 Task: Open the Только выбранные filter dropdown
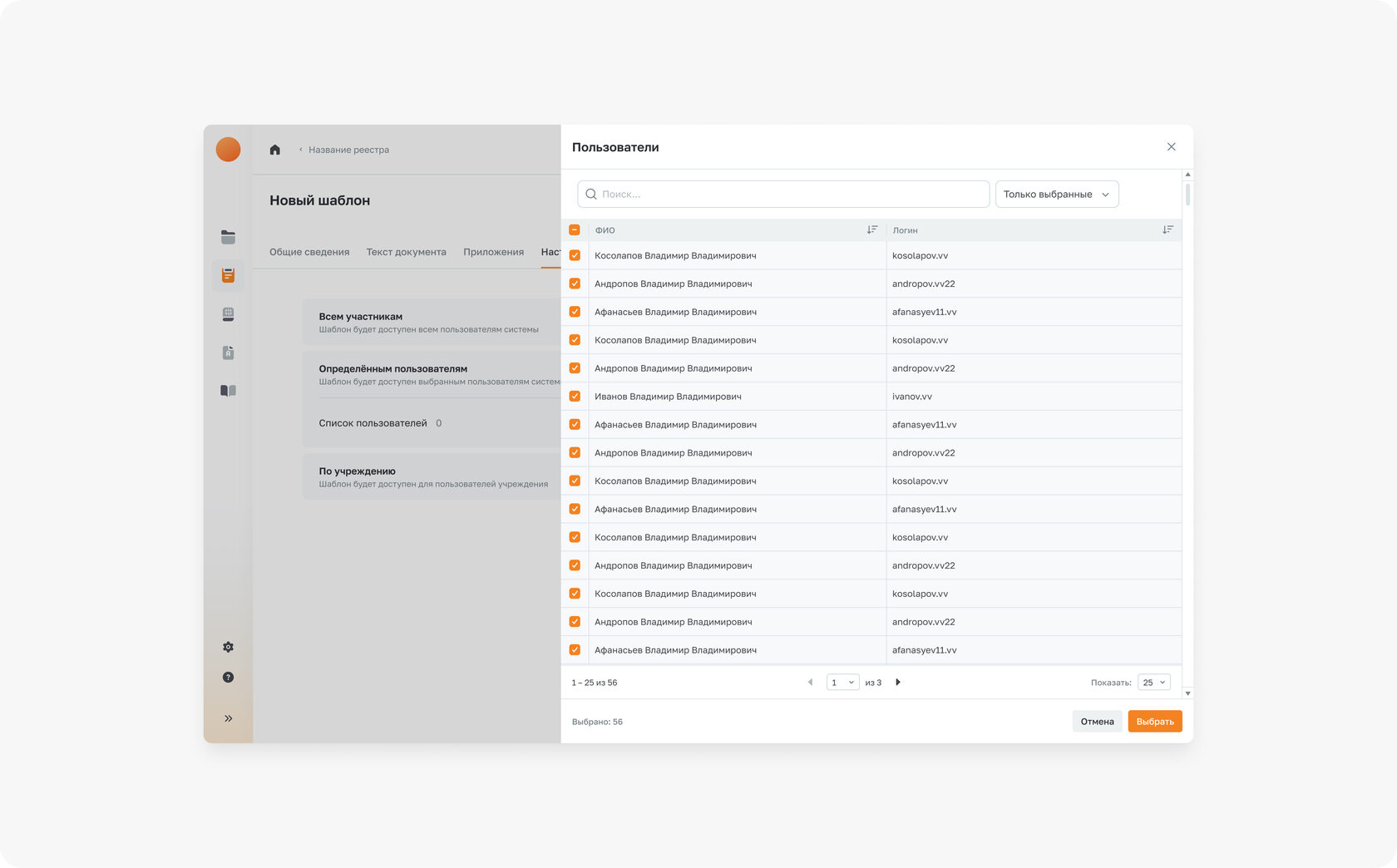coord(1057,194)
